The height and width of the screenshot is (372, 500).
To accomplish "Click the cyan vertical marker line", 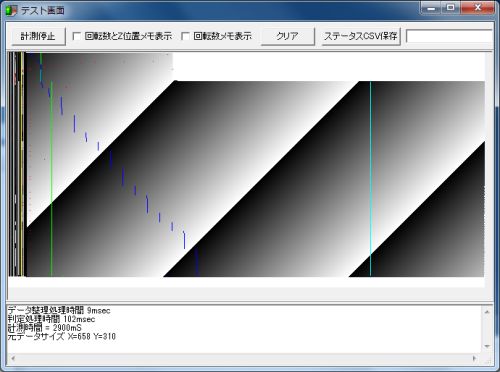I will [x=370, y=179].
